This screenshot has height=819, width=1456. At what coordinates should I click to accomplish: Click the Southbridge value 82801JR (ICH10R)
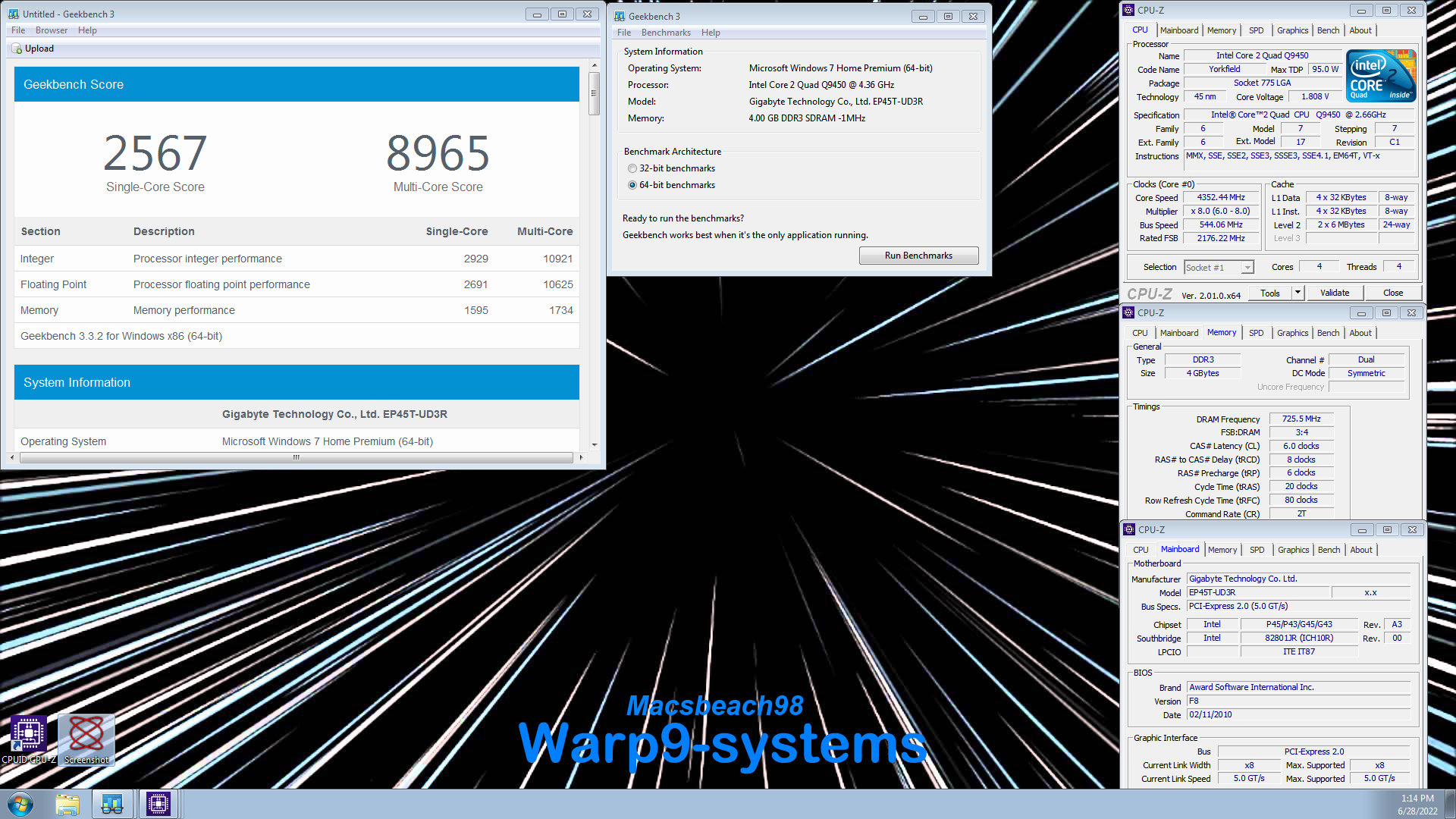tap(1298, 638)
